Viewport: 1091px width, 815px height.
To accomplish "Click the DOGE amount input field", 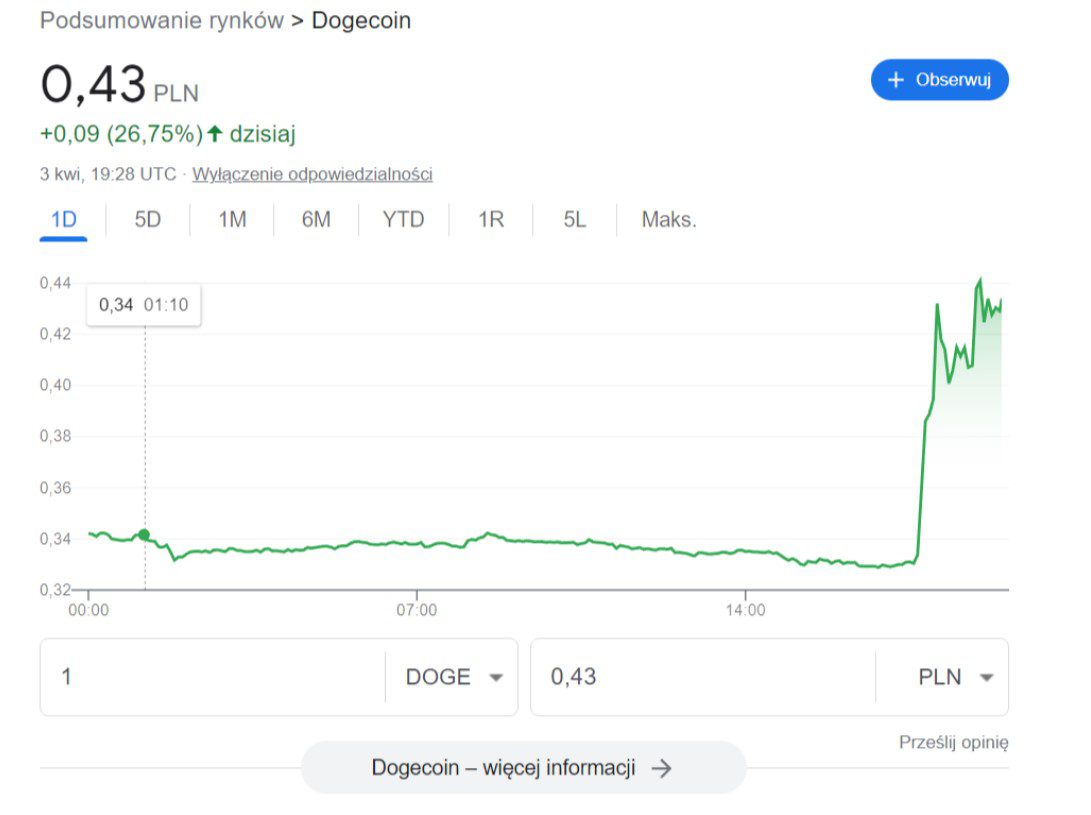I will [212, 677].
